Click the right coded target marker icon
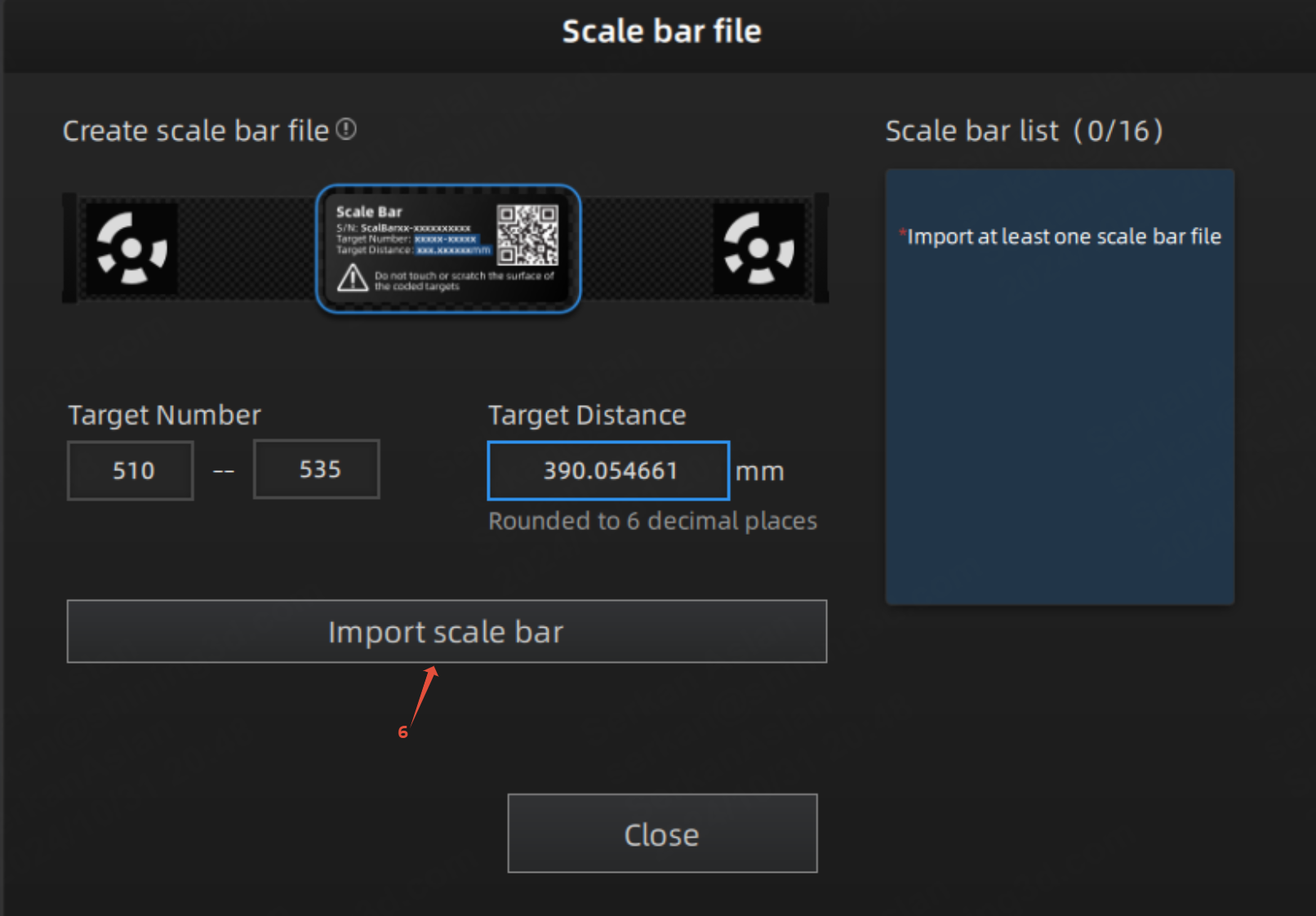Screen dimensions: 1316x916 (759, 248)
